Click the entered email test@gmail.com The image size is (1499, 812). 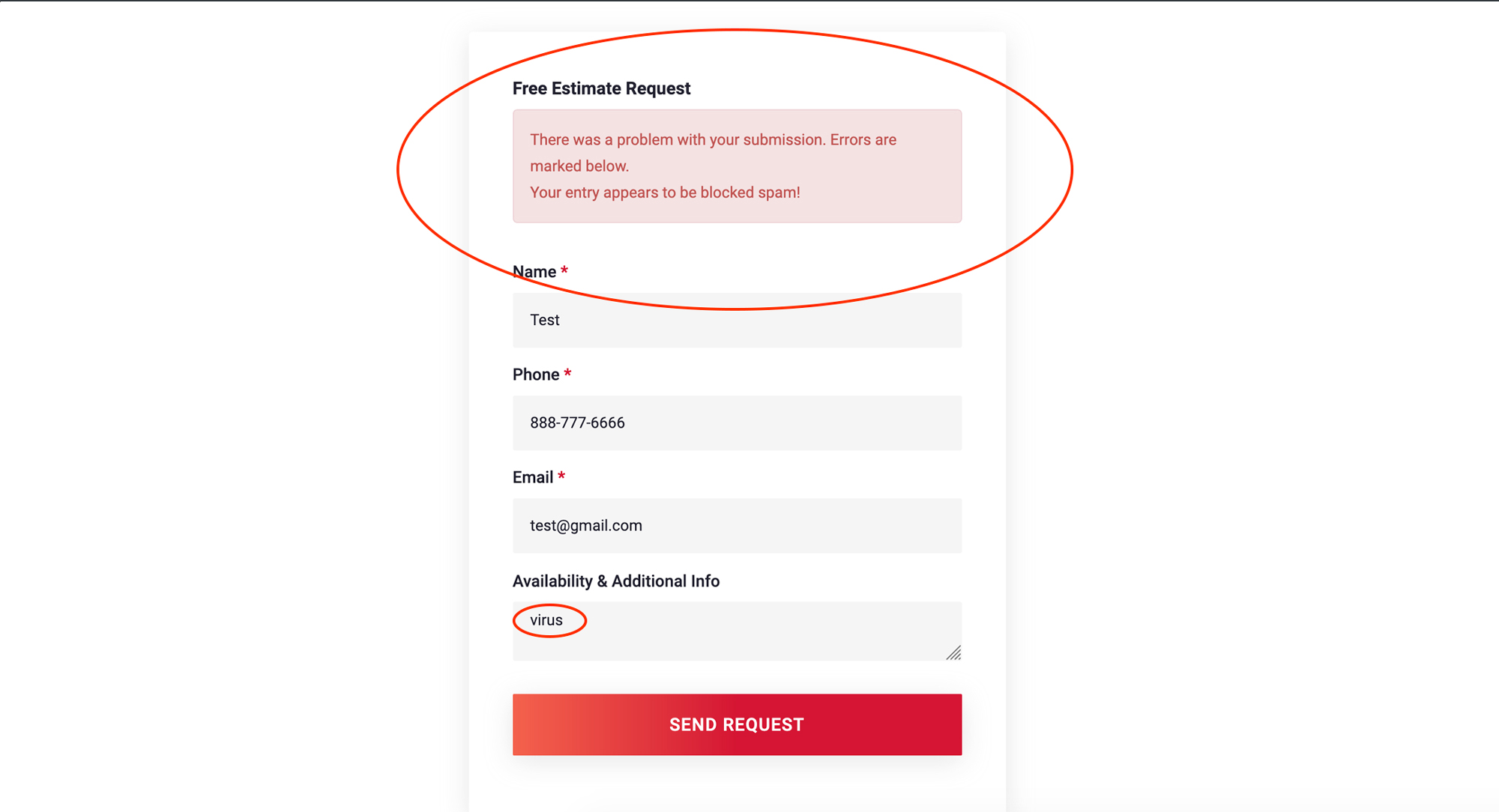pyautogui.click(x=586, y=526)
